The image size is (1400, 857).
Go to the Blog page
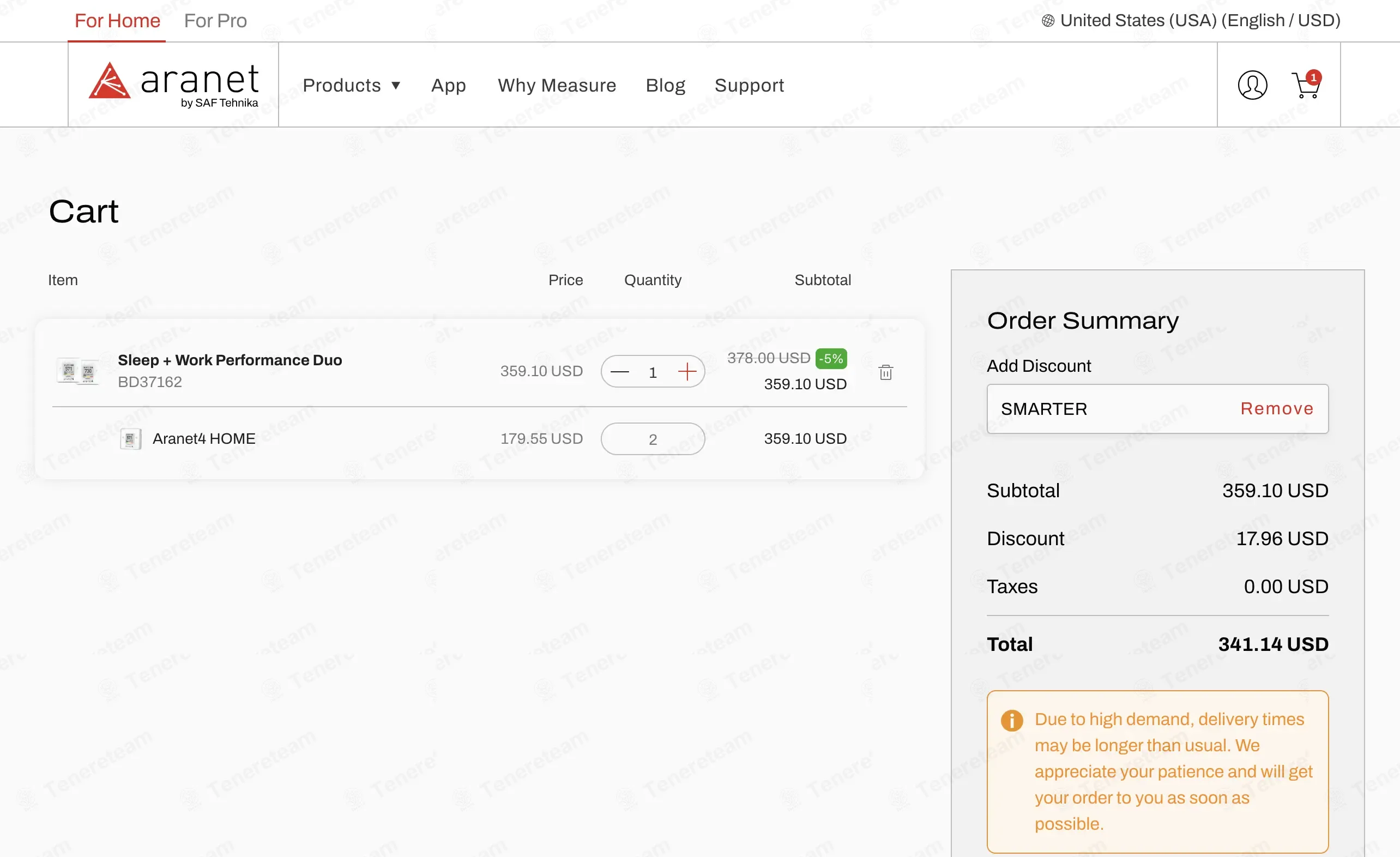tap(665, 85)
